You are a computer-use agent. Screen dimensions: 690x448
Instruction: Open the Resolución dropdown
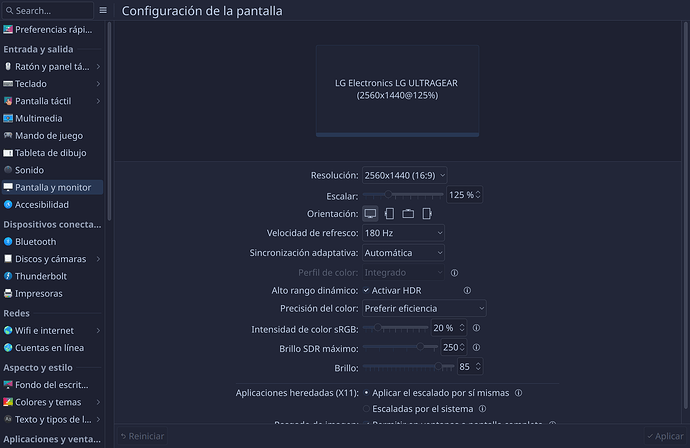404,175
